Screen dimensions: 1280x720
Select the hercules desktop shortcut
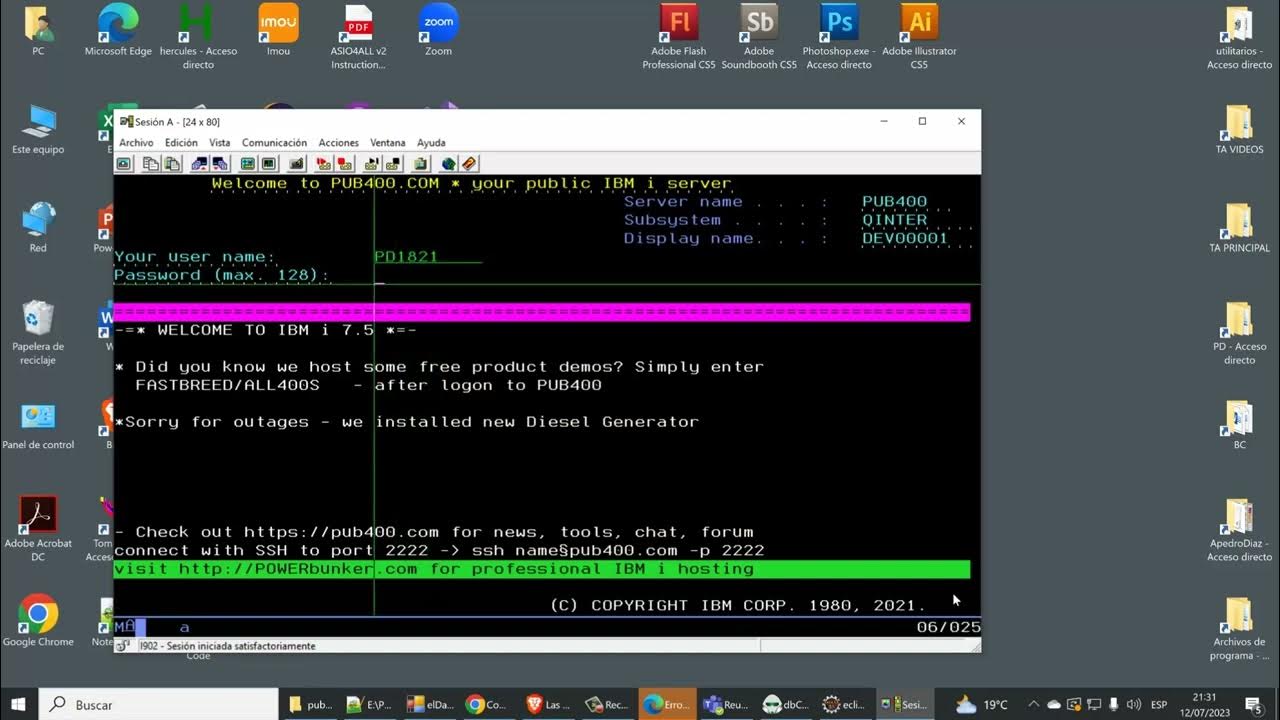(198, 37)
